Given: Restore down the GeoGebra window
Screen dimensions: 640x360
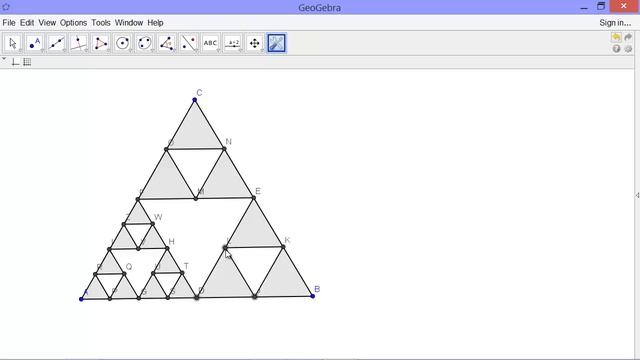Looking at the screenshot, I should tap(601, 6).
